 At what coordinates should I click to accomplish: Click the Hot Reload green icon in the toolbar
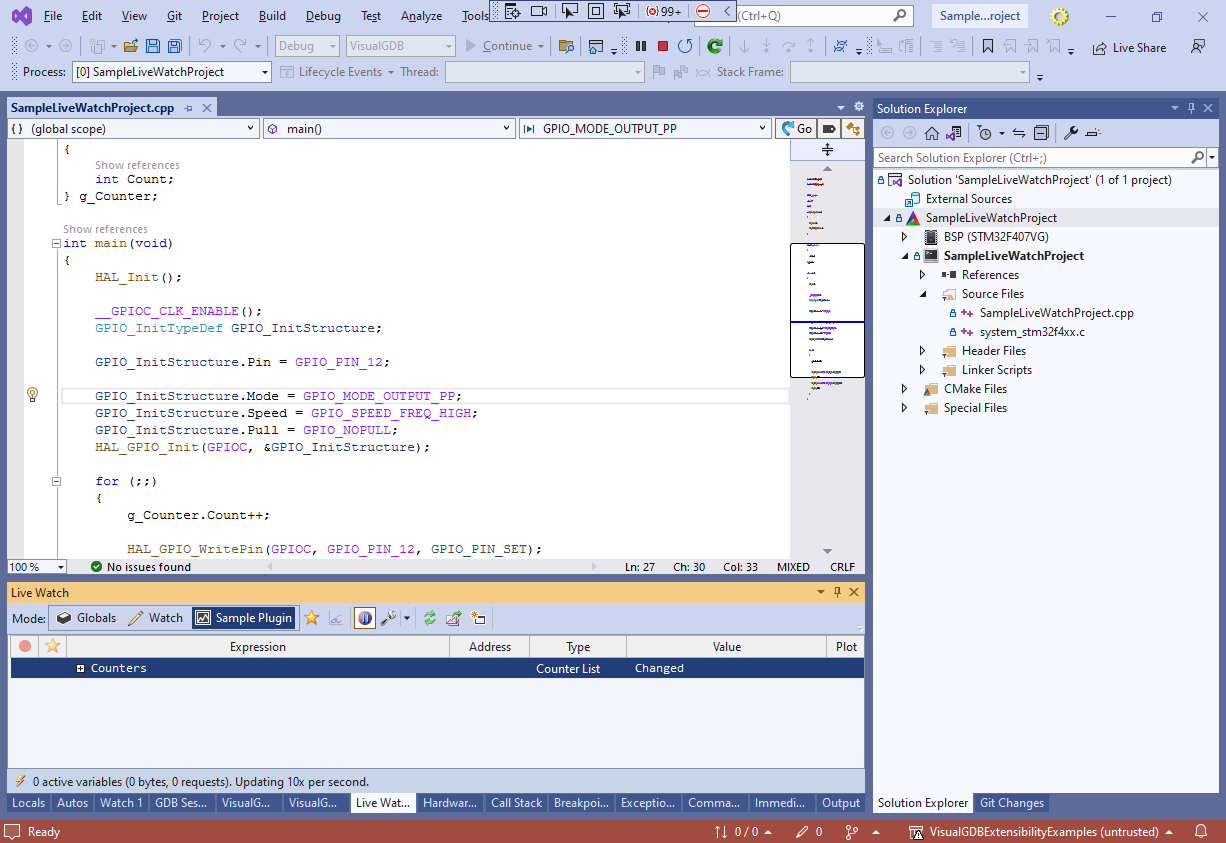tap(715, 46)
